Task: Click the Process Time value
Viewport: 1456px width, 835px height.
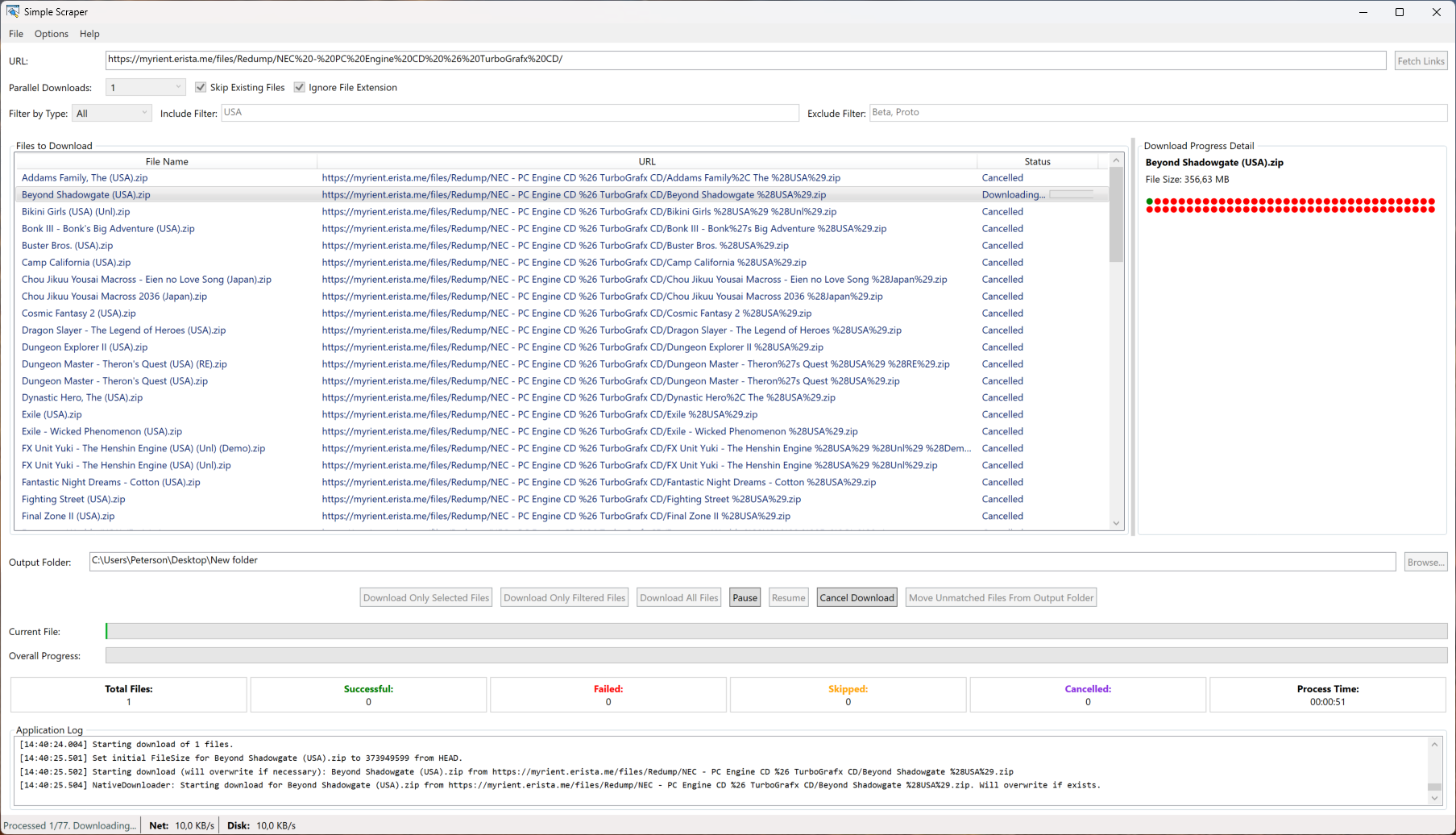Action: click(1327, 702)
